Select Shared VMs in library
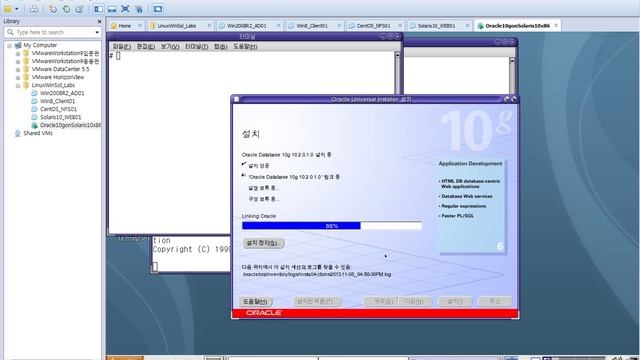 pos(38,133)
